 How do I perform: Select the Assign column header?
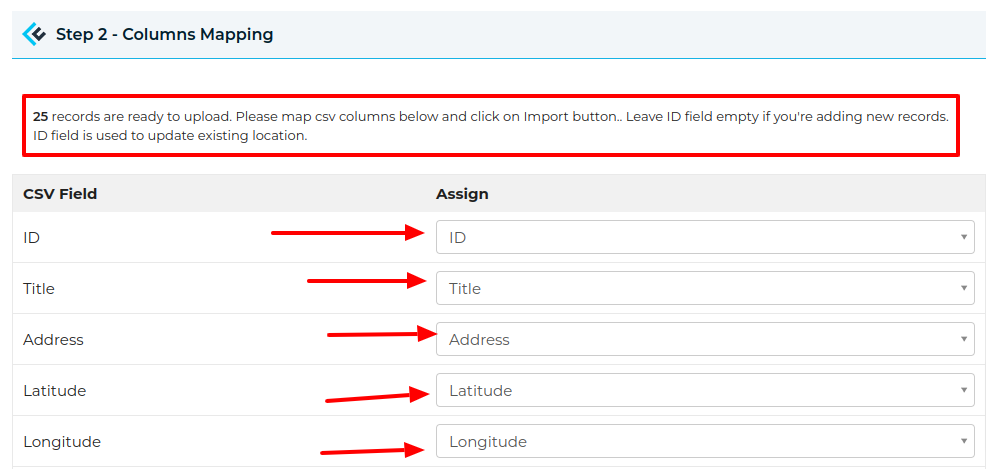[462, 194]
